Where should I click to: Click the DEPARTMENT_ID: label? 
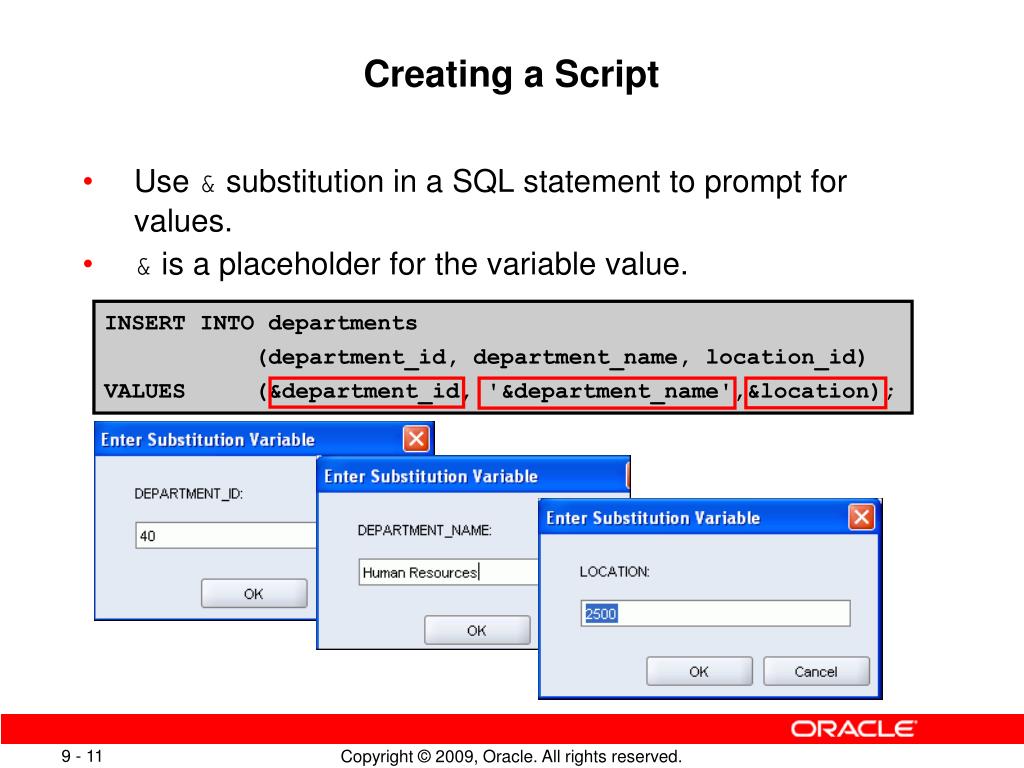[188, 494]
